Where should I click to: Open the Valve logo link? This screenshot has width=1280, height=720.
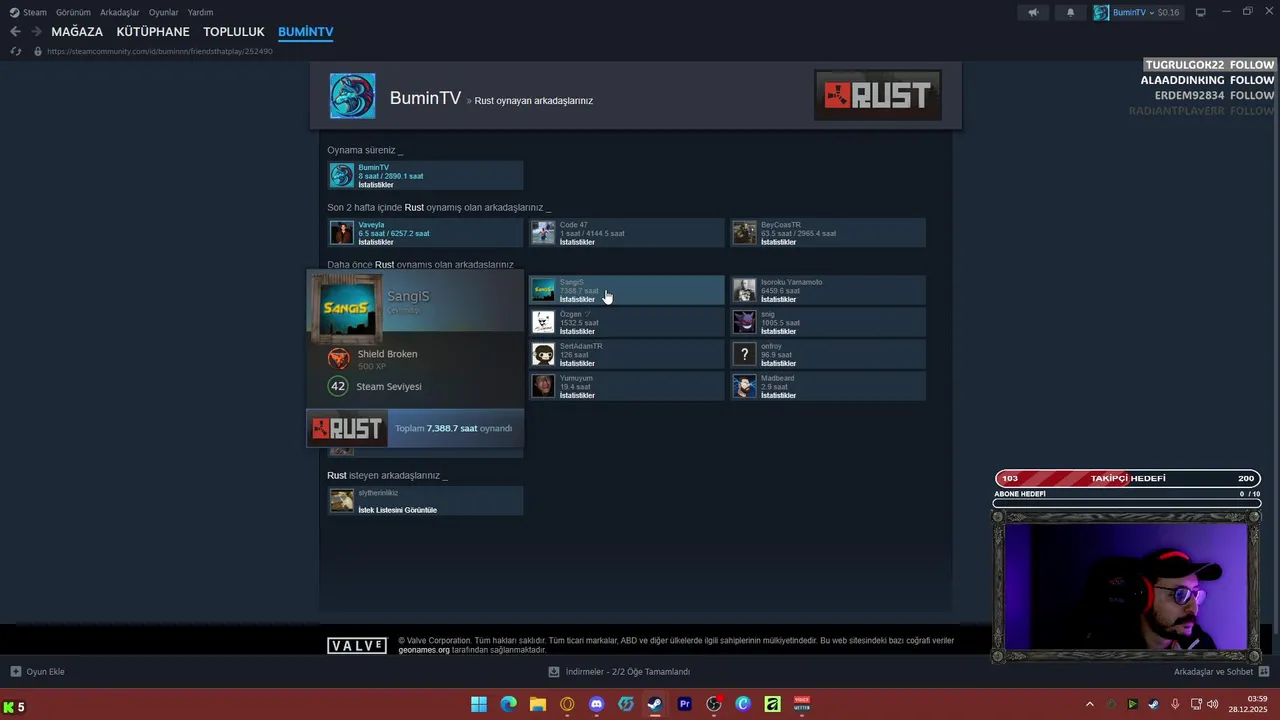pos(357,646)
